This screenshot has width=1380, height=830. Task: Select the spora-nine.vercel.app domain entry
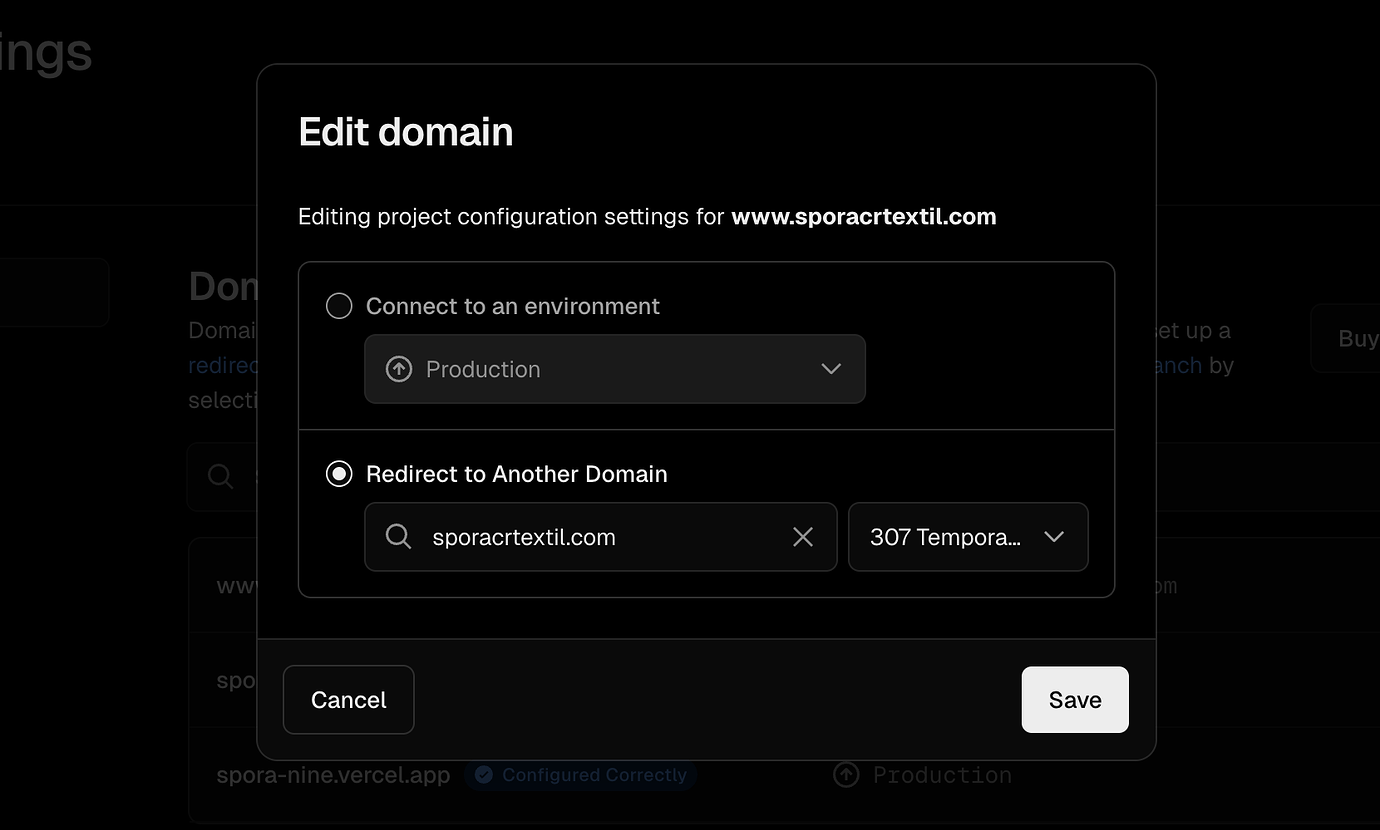(x=333, y=774)
